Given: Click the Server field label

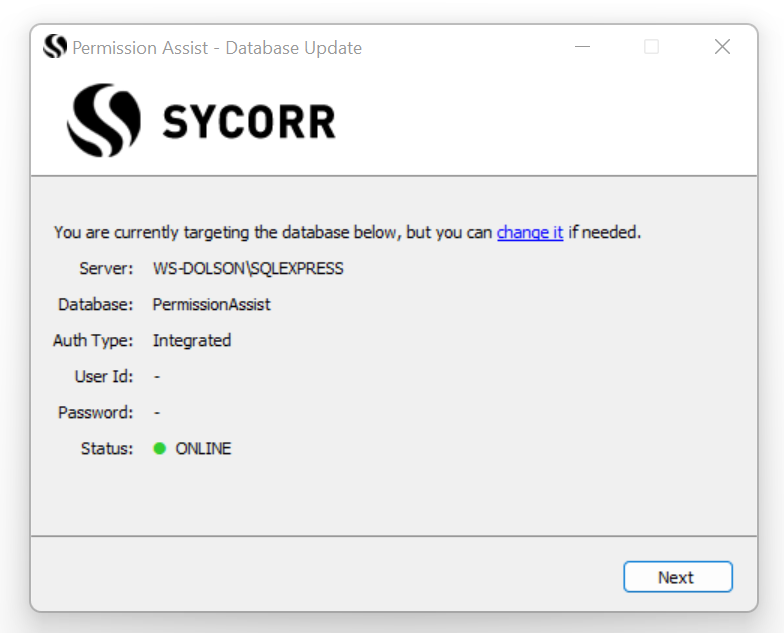Looking at the screenshot, I should (x=106, y=268).
